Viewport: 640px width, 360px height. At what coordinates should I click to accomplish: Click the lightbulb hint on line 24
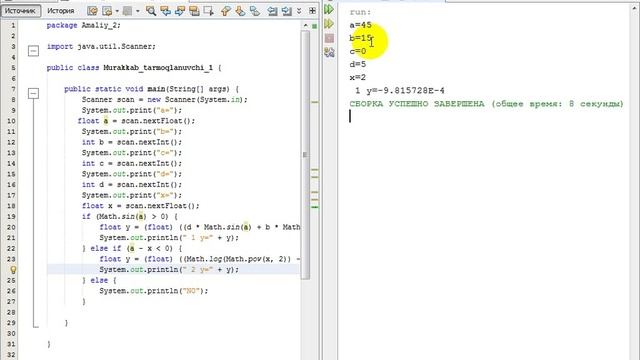click(13, 270)
